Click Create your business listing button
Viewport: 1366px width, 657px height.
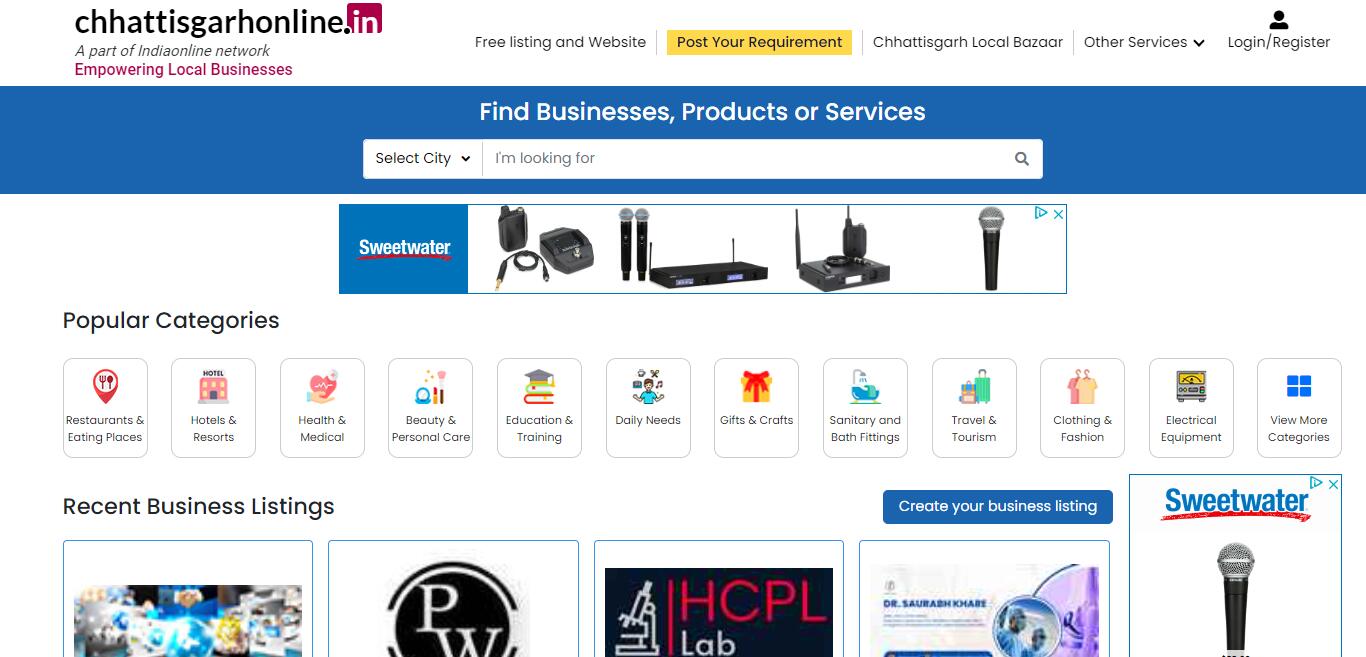click(x=998, y=506)
